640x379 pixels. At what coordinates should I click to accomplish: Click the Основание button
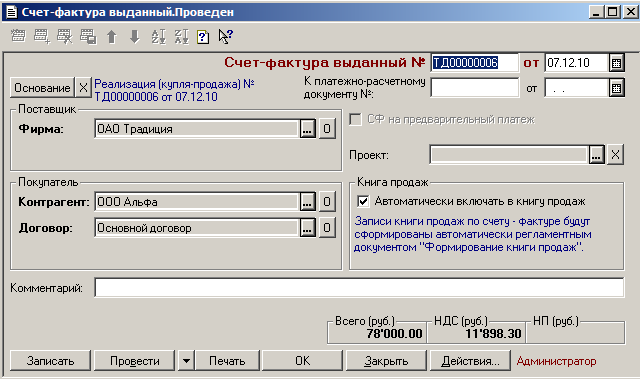coord(42,88)
